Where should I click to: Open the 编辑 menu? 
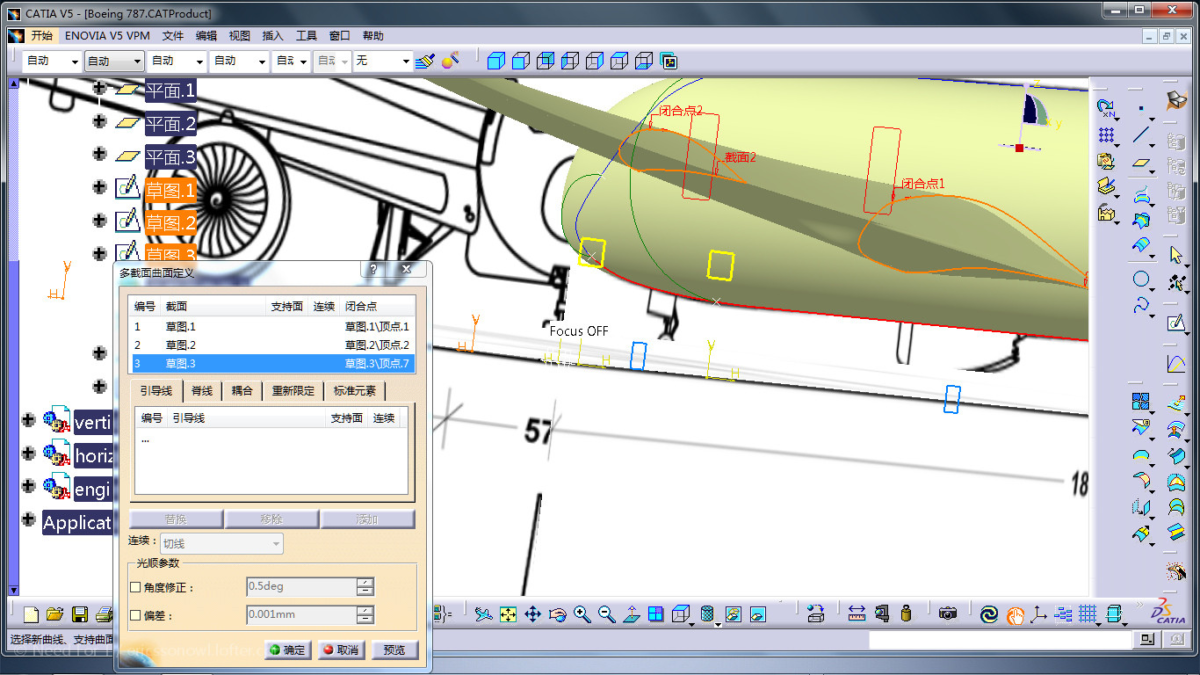coord(206,35)
